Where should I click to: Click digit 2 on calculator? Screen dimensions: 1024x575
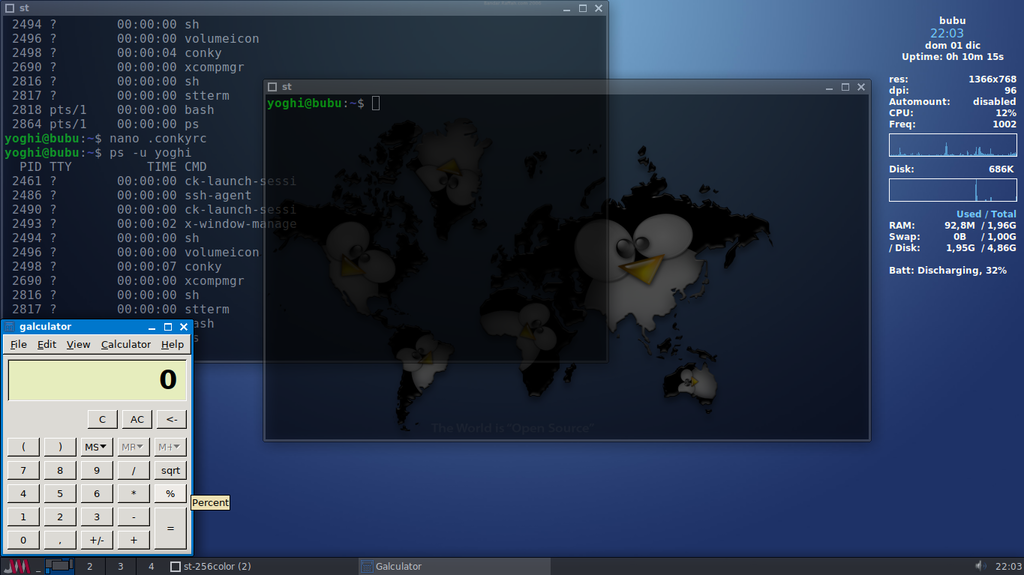[60, 517]
